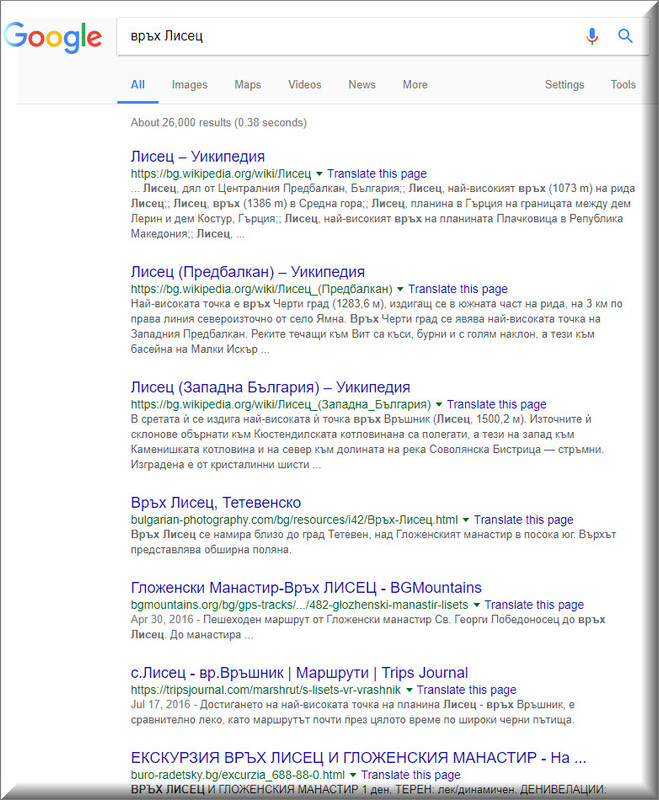The height and width of the screenshot is (800, 659).
Task: Expand dropdown arrow after Лисец_(Западна_България) URL
Action: [439, 405]
